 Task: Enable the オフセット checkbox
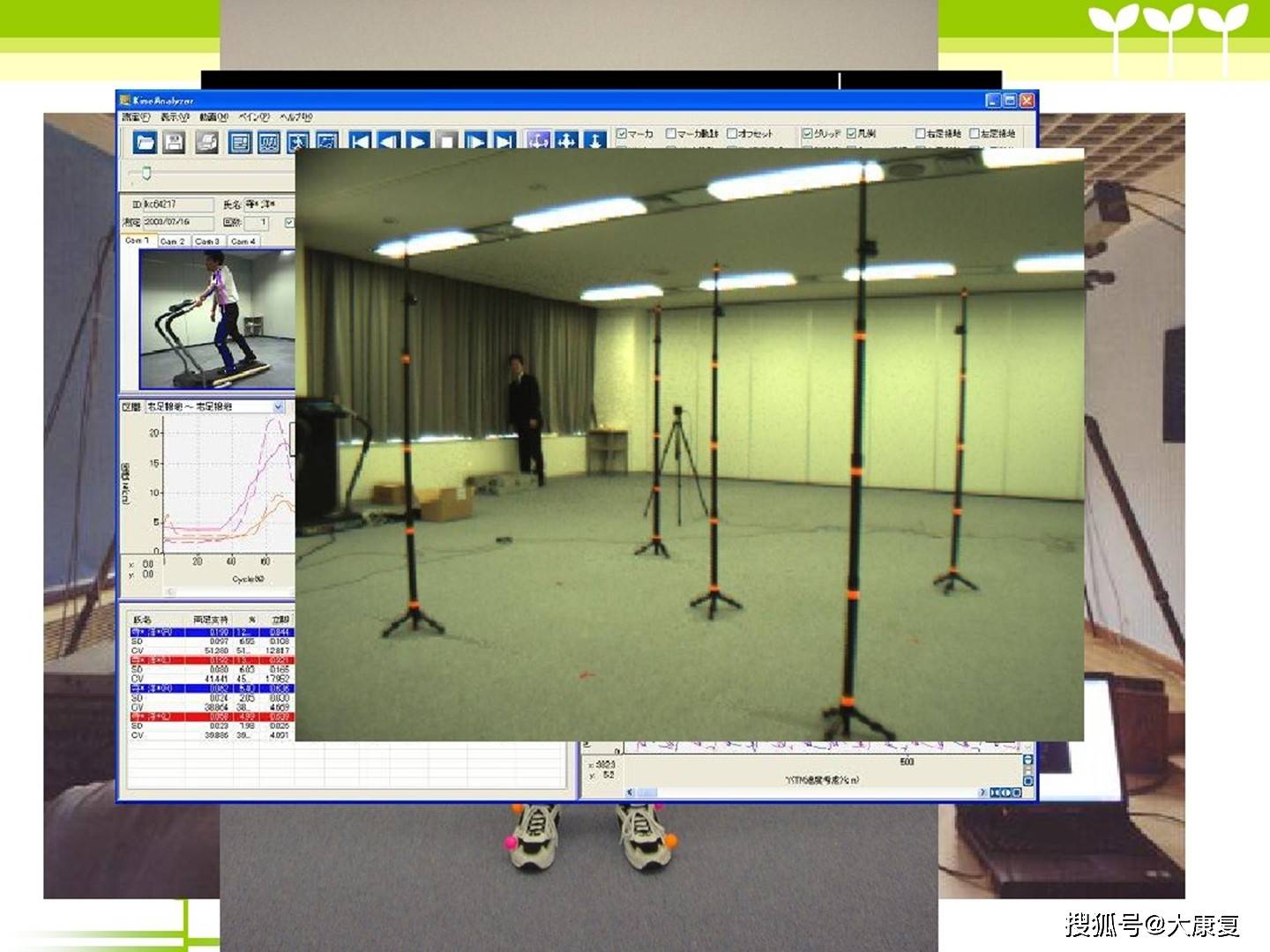tap(732, 133)
